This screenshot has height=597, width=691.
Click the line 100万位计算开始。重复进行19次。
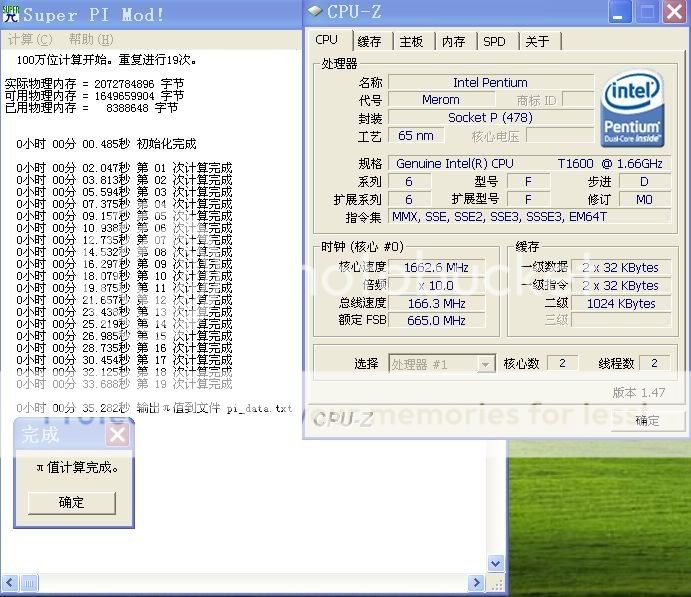pos(106,60)
